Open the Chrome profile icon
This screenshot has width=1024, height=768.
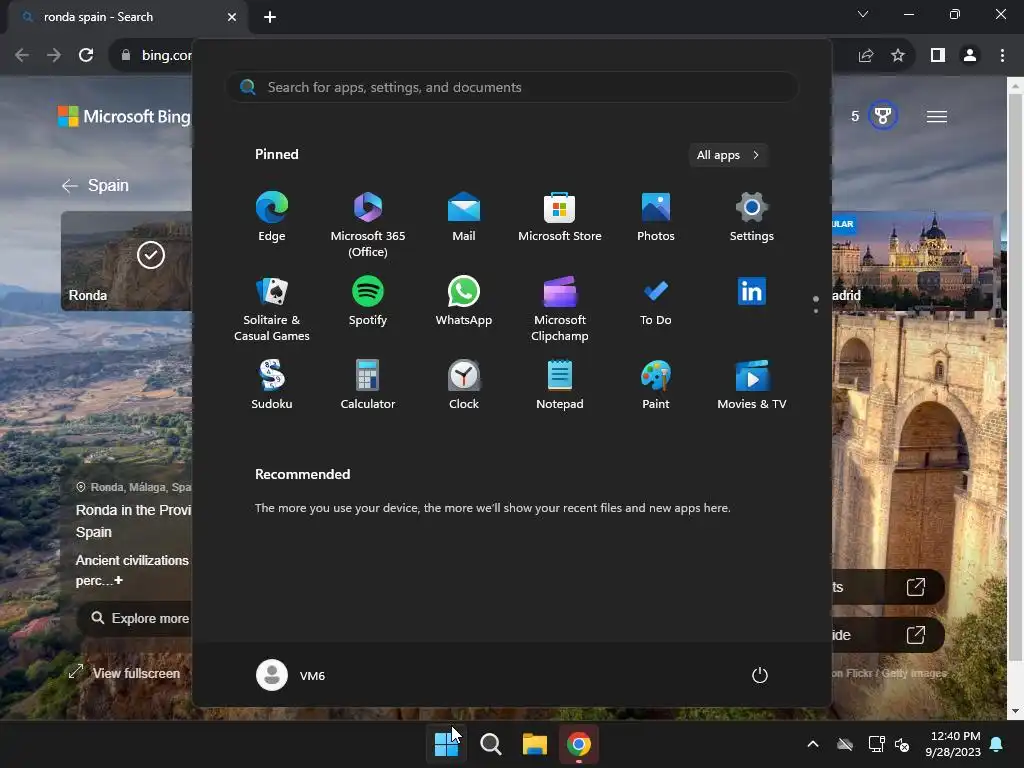tap(970, 56)
